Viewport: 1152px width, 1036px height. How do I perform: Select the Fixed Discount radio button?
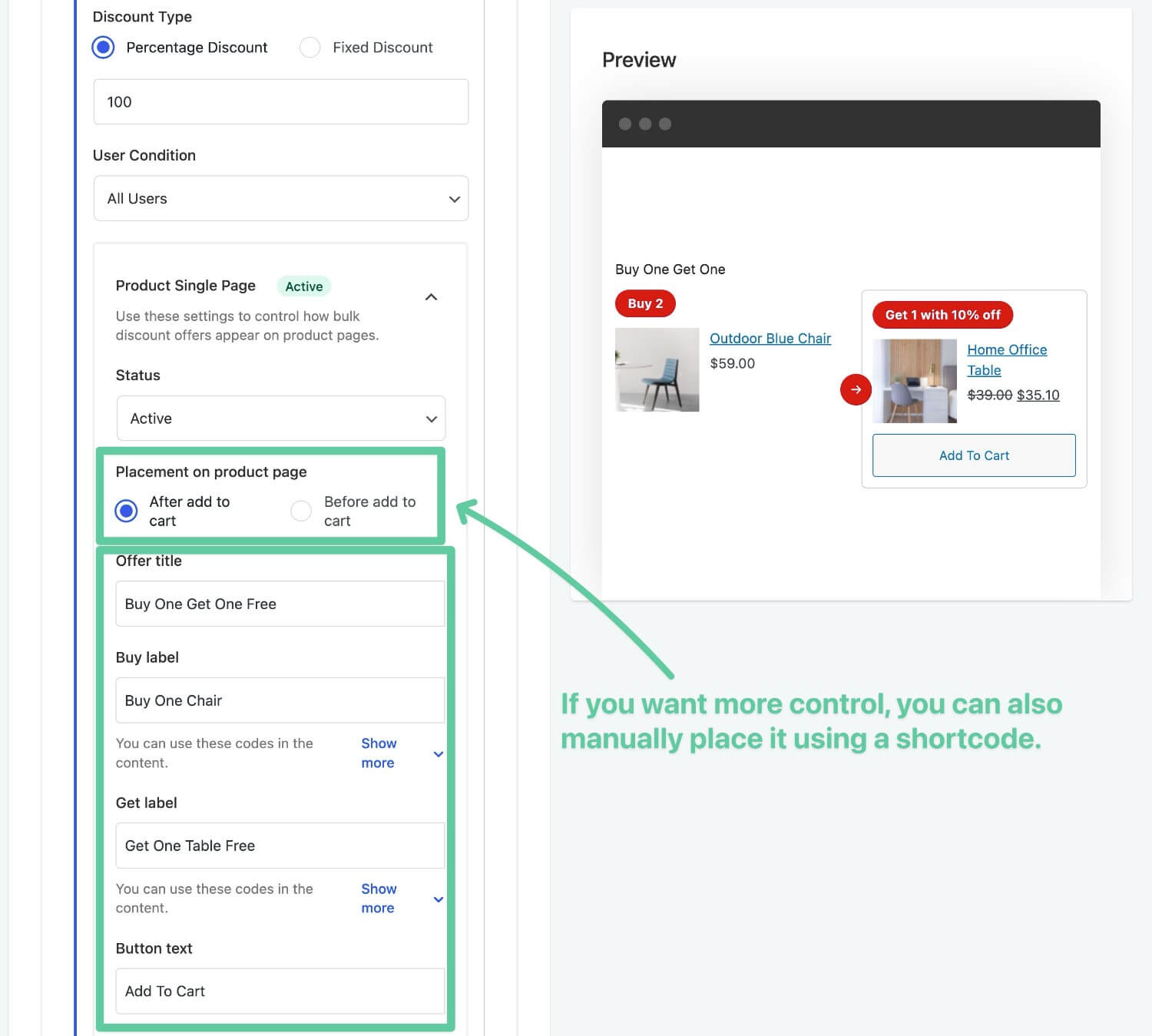pyautogui.click(x=310, y=48)
